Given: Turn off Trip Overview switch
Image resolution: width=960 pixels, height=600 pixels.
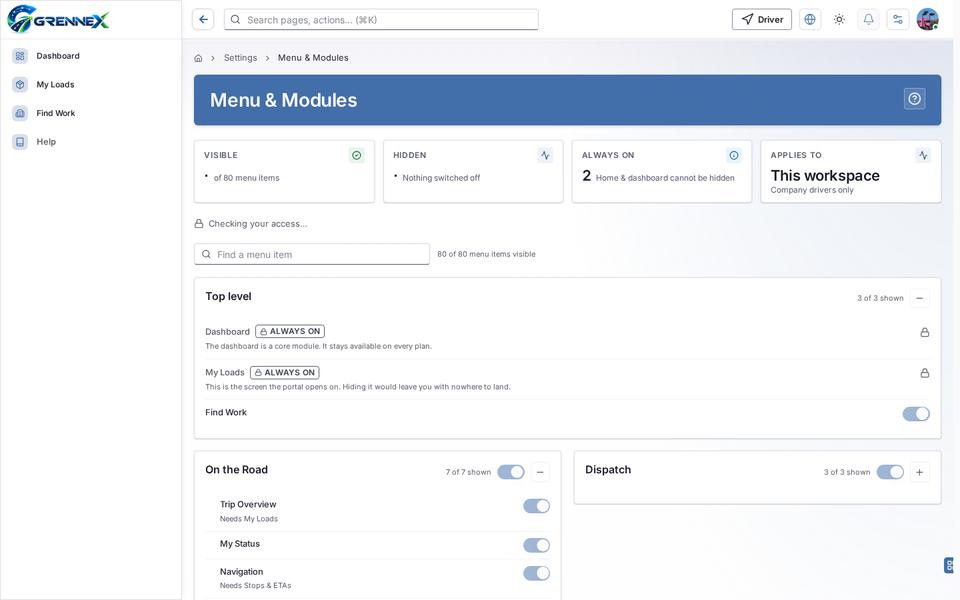Looking at the screenshot, I should tap(536, 506).
